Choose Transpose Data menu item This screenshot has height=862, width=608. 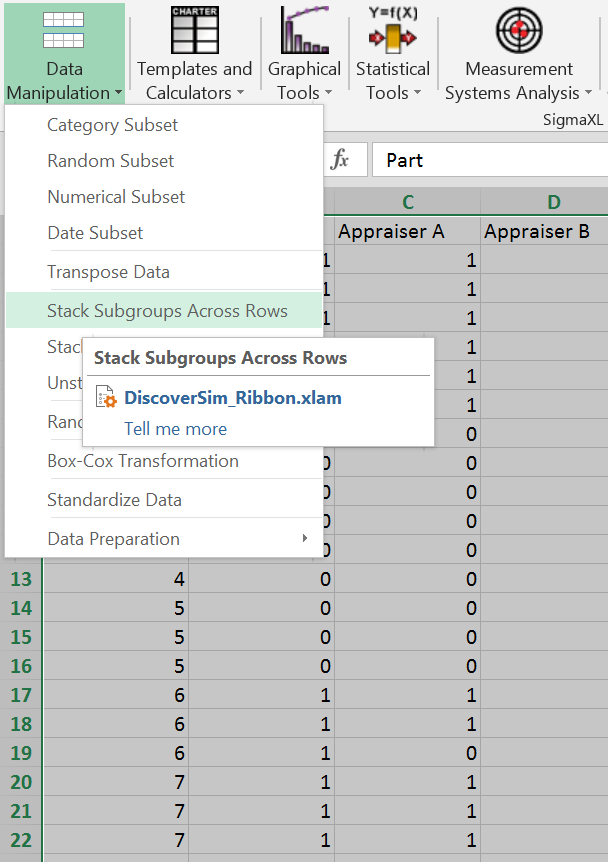coord(108,272)
